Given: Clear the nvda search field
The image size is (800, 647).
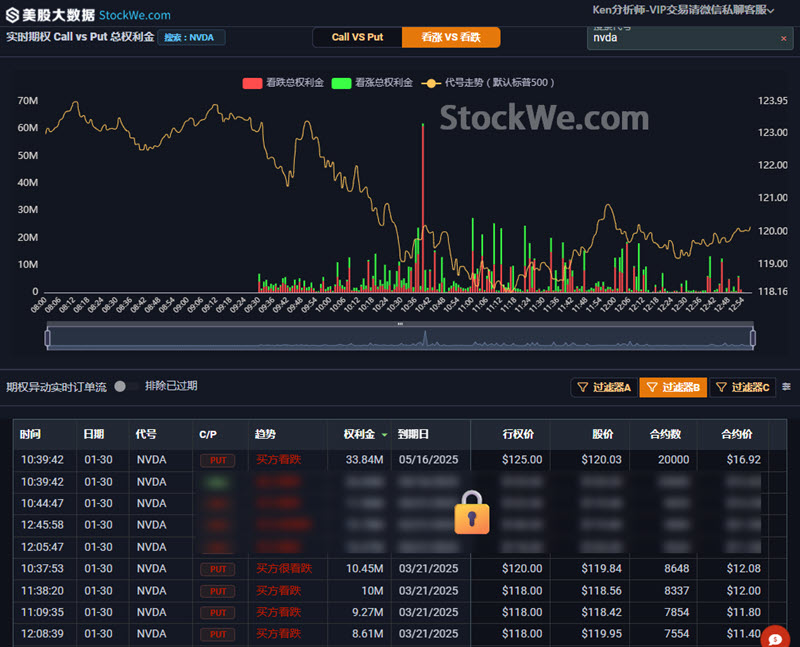Looking at the screenshot, I should [783, 38].
